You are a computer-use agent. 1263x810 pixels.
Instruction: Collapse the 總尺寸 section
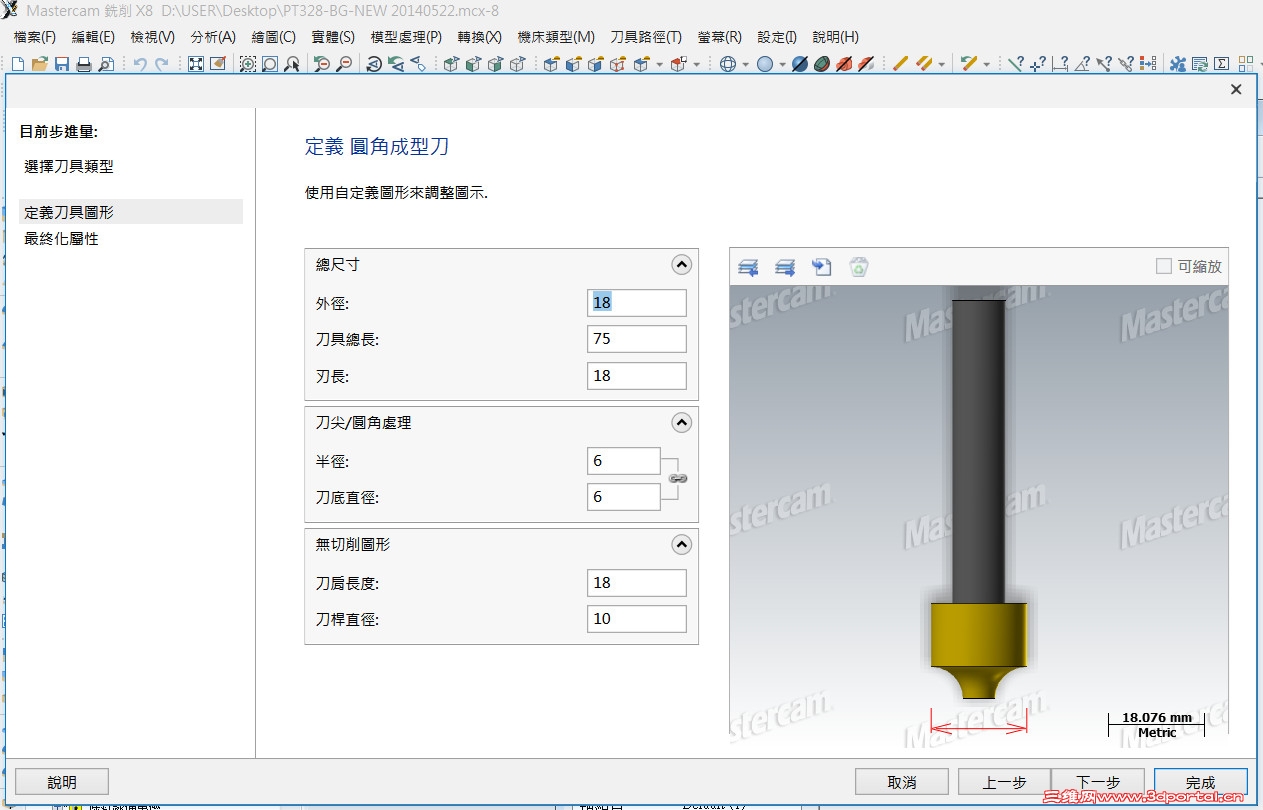[x=681, y=265]
